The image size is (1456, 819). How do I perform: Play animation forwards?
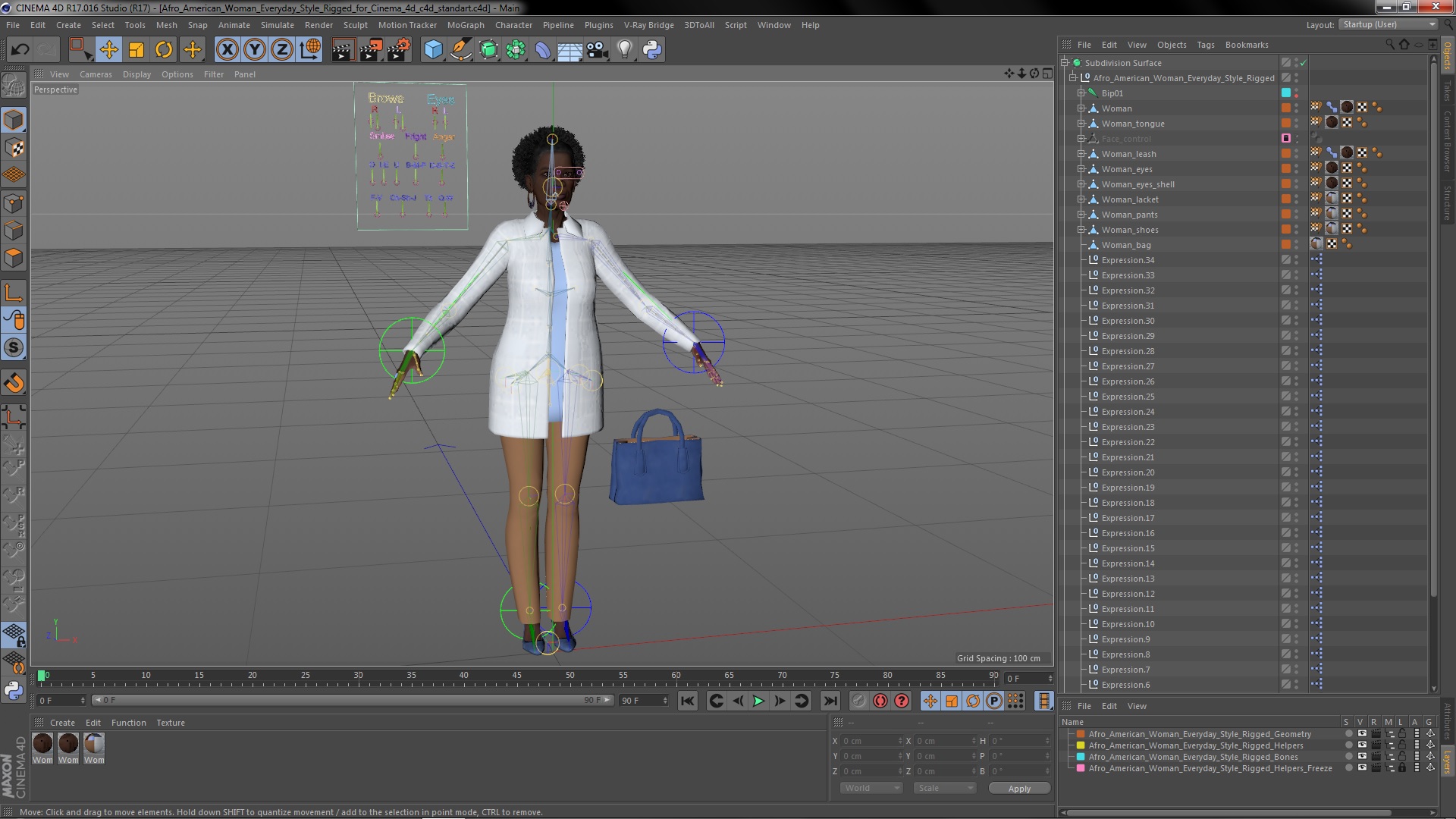tap(758, 701)
